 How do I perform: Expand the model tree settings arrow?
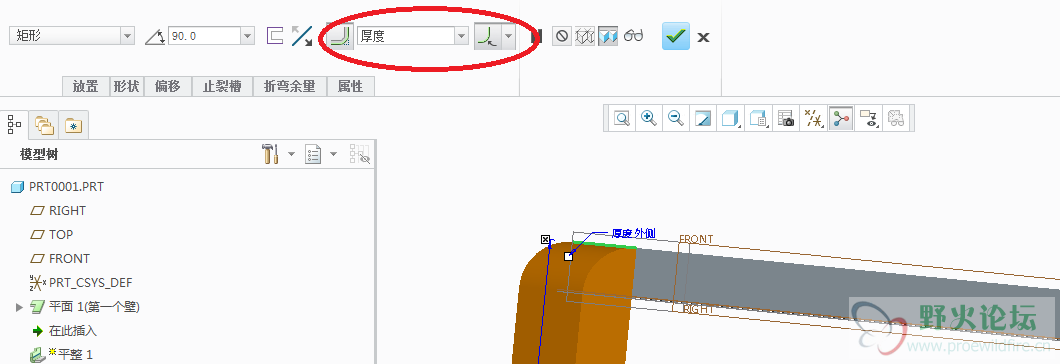tap(291, 154)
